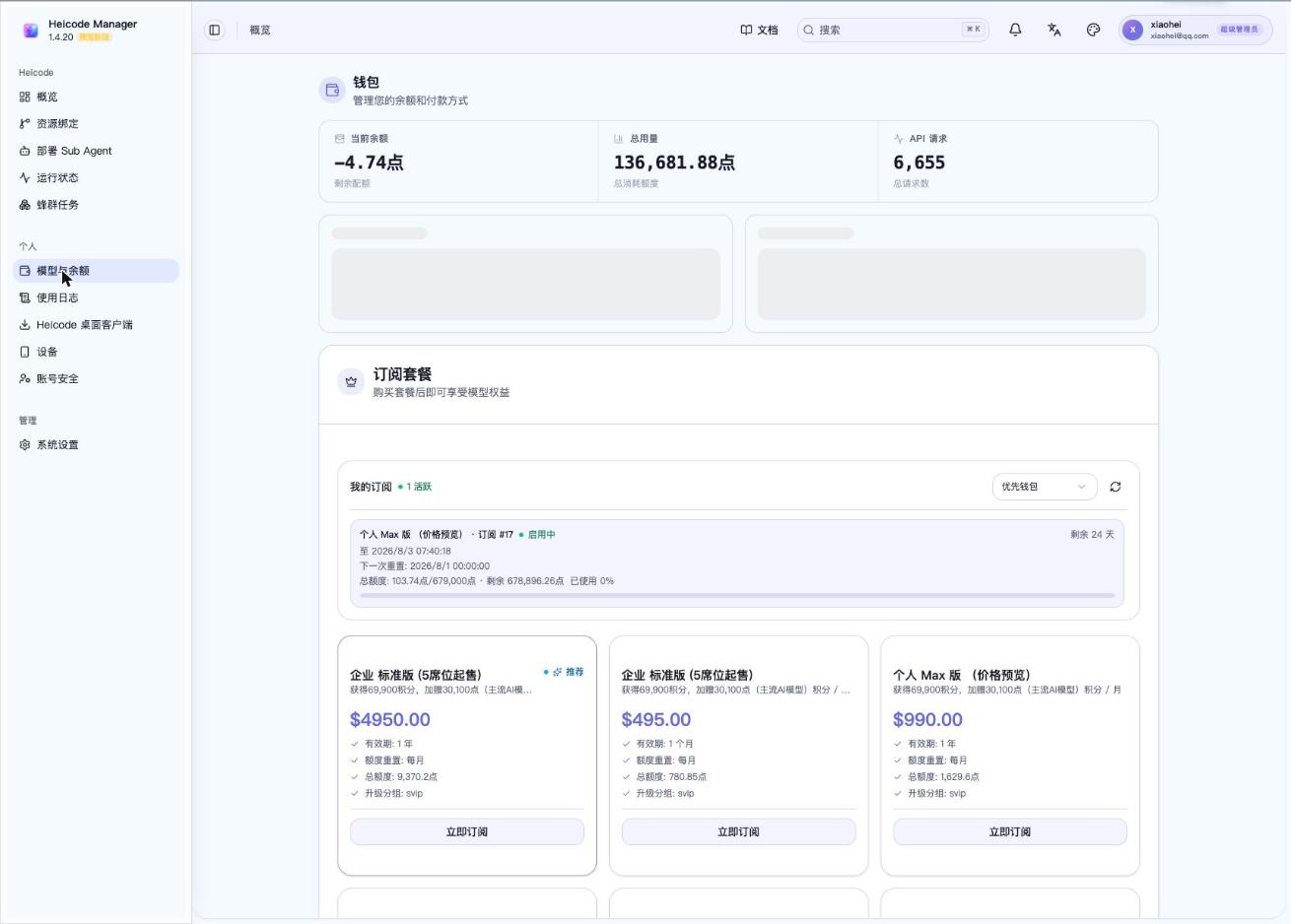Click the refresh subscriptions icon
1291x924 pixels.
tap(1116, 487)
